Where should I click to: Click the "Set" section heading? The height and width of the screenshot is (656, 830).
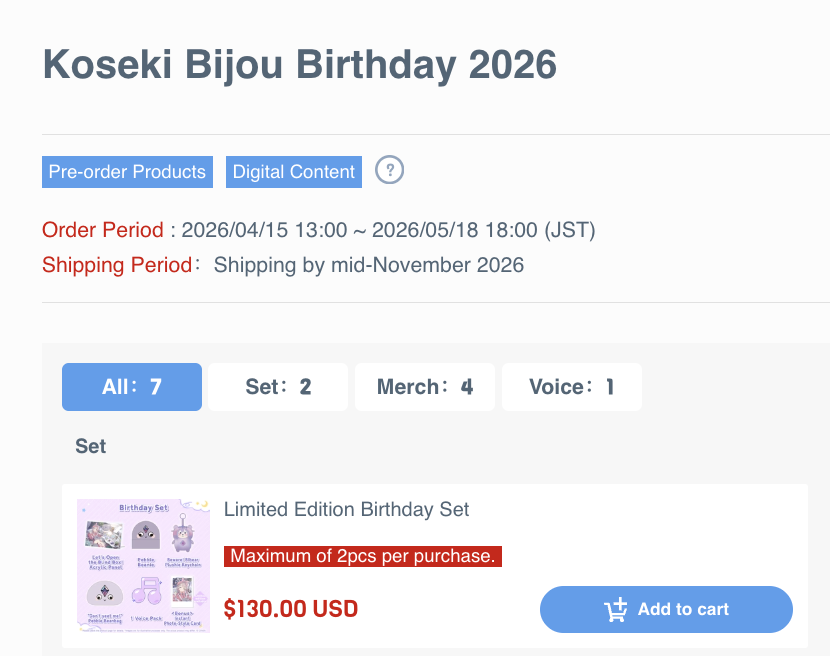pyautogui.click(x=91, y=446)
